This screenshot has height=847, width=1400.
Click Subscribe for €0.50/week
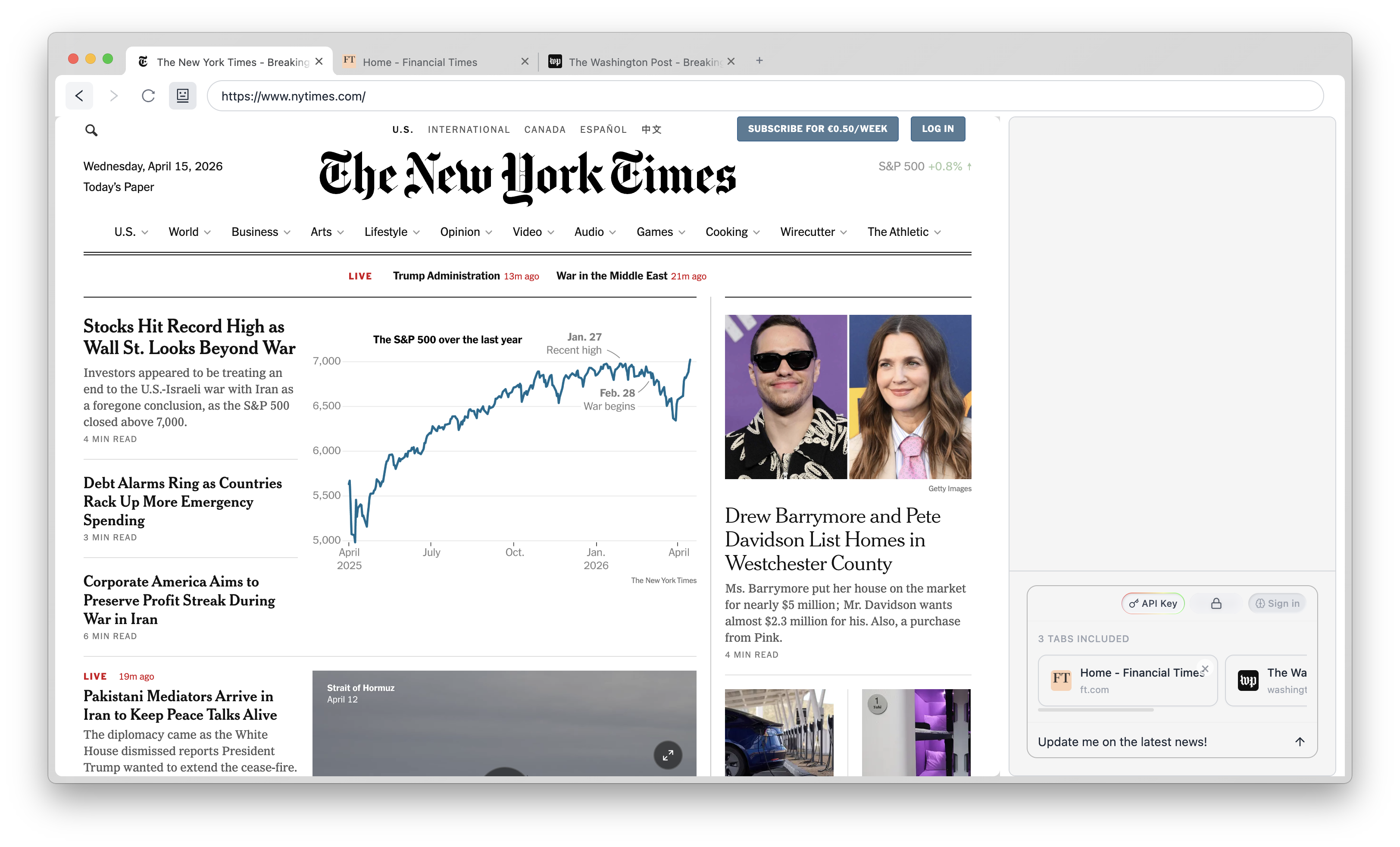tap(817, 129)
